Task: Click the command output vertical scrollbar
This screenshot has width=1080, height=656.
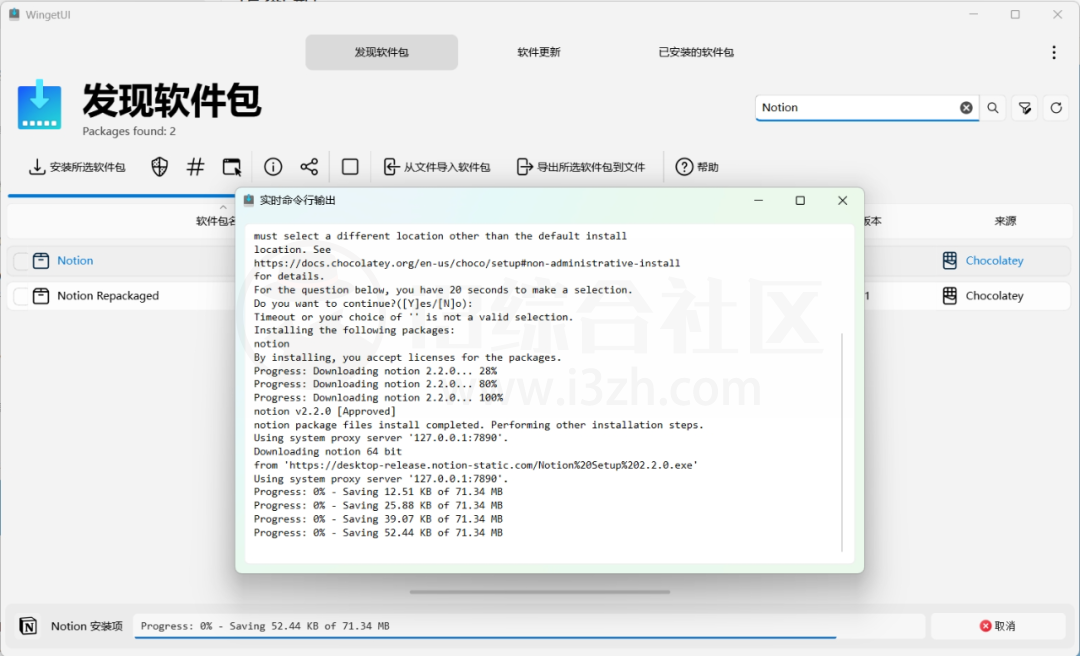Action: click(842, 442)
